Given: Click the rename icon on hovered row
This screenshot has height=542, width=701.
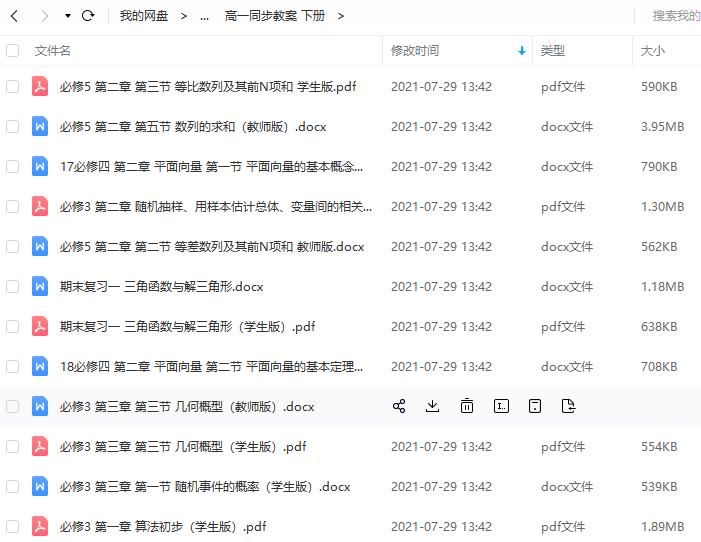Looking at the screenshot, I should (x=501, y=406).
